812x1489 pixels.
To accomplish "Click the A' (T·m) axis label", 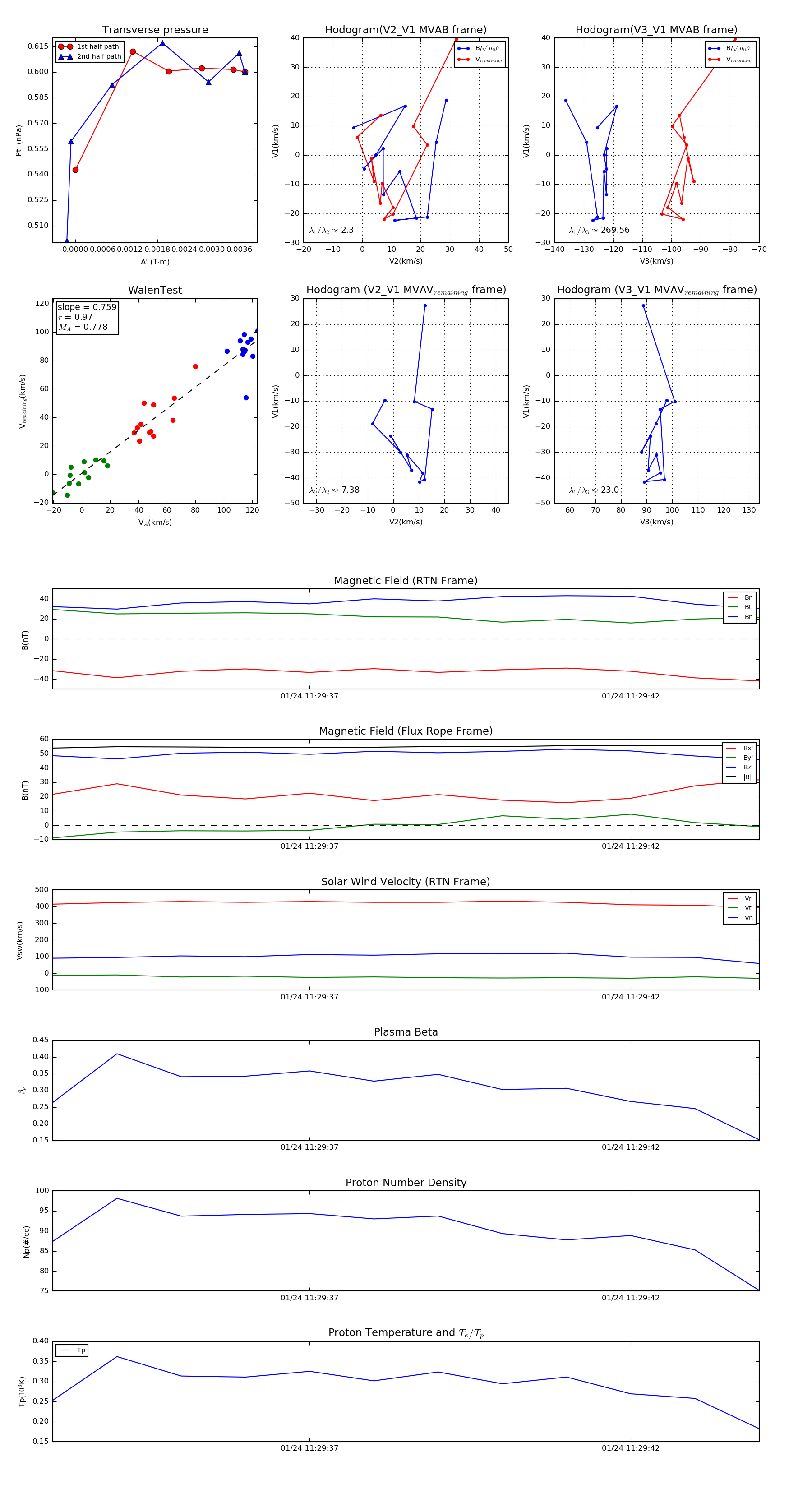I will (155, 262).
